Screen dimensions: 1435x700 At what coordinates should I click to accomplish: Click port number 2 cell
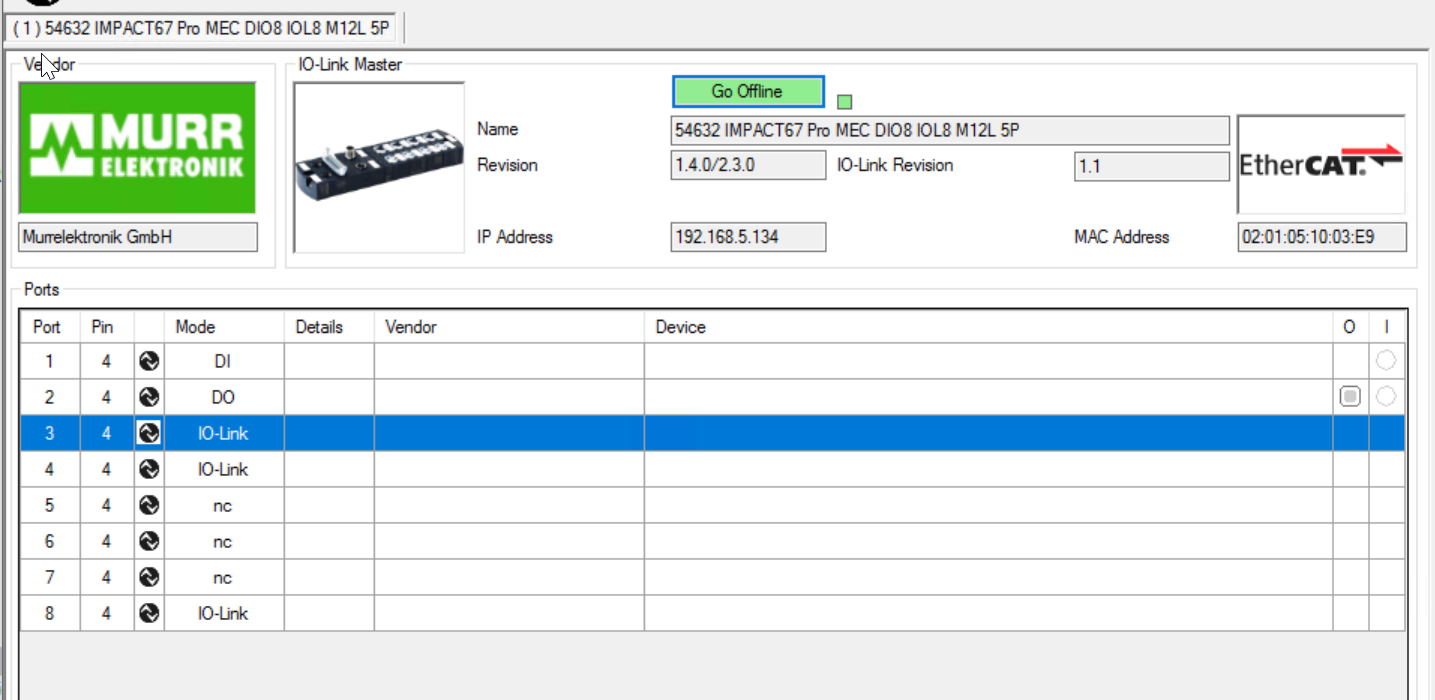pos(50,397)
